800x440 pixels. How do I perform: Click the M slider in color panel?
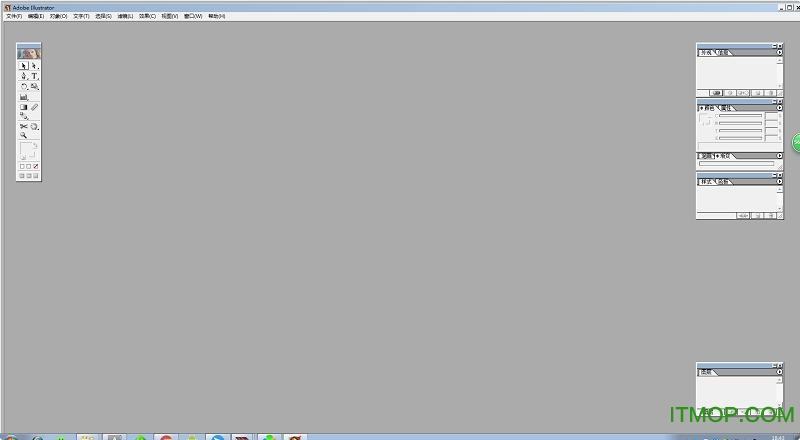[740, 123]
